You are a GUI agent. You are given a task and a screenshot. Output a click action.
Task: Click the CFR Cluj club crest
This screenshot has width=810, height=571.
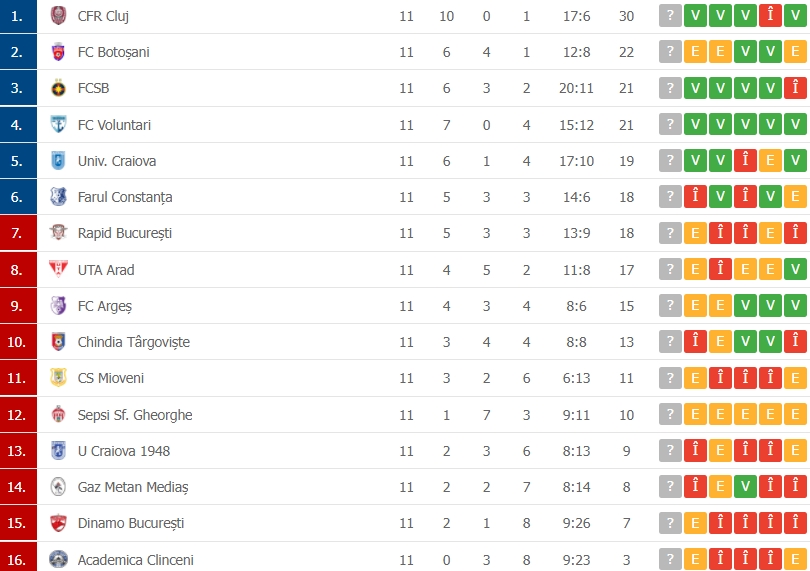58,16
